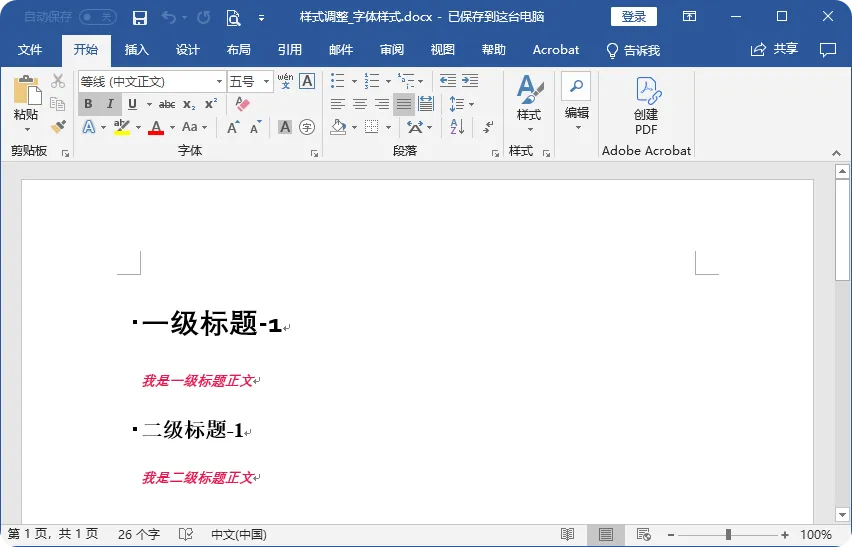Expand Paste options arrow
This screenshot has height=547, width=852.
(27, 130)
